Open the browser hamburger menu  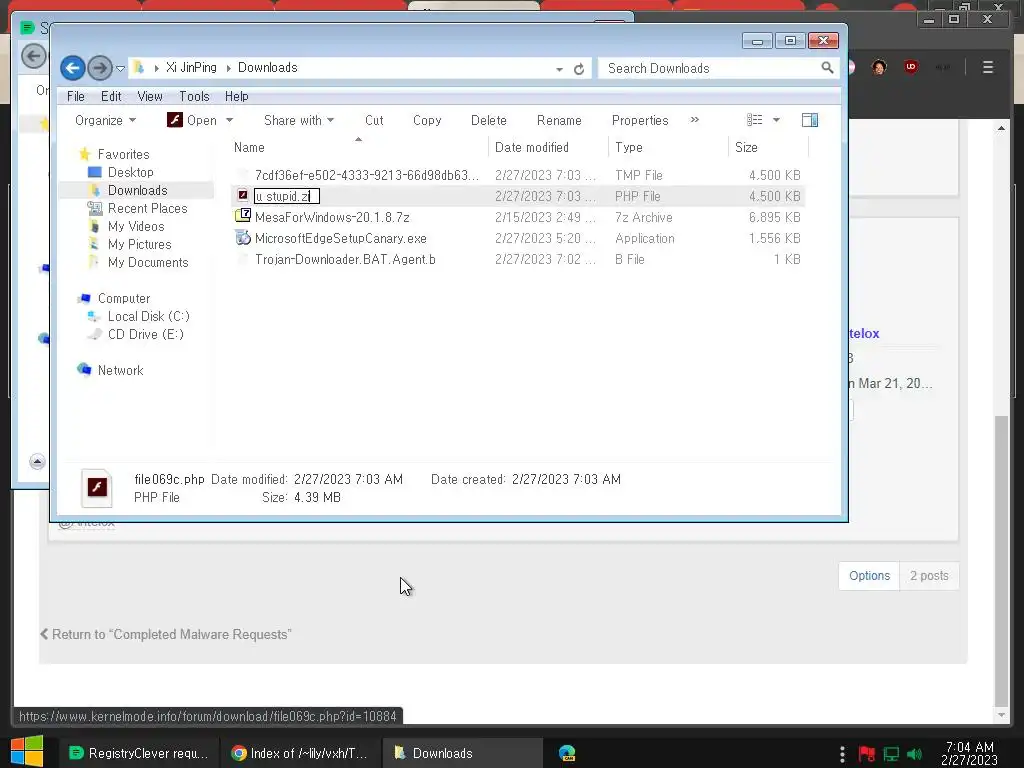(x=988, y=67)
